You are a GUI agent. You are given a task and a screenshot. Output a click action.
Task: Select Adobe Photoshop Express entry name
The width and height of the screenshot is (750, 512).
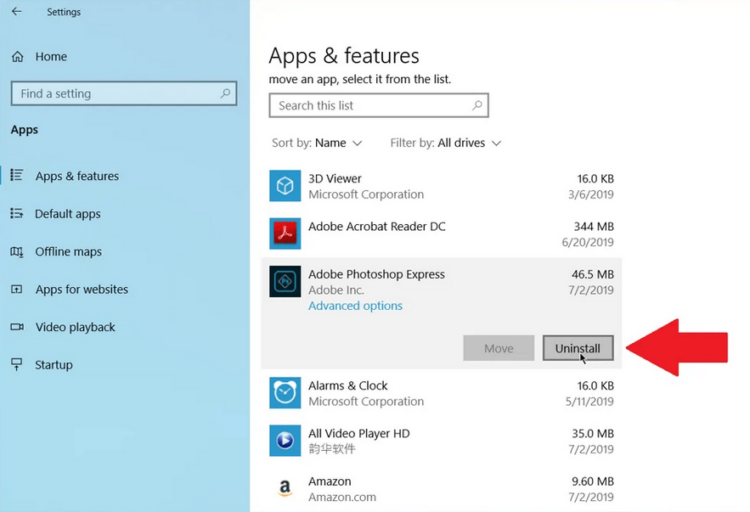tap(376, 275)
